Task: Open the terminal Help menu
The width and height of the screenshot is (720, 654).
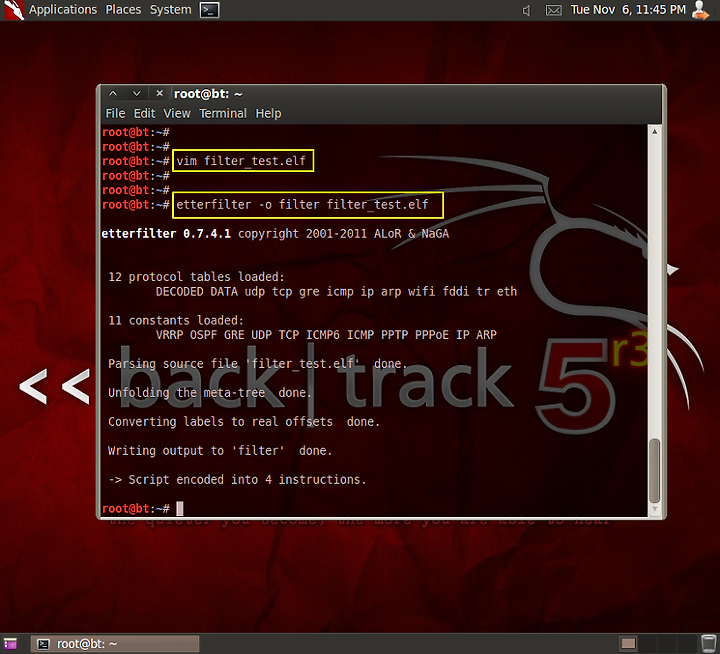Action: coord(268,113)
